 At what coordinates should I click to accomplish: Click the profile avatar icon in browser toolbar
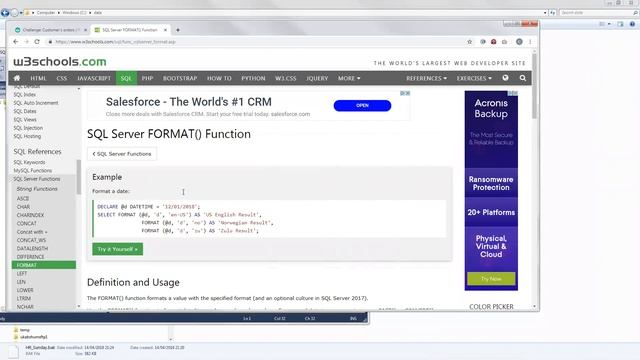(519, 42)
